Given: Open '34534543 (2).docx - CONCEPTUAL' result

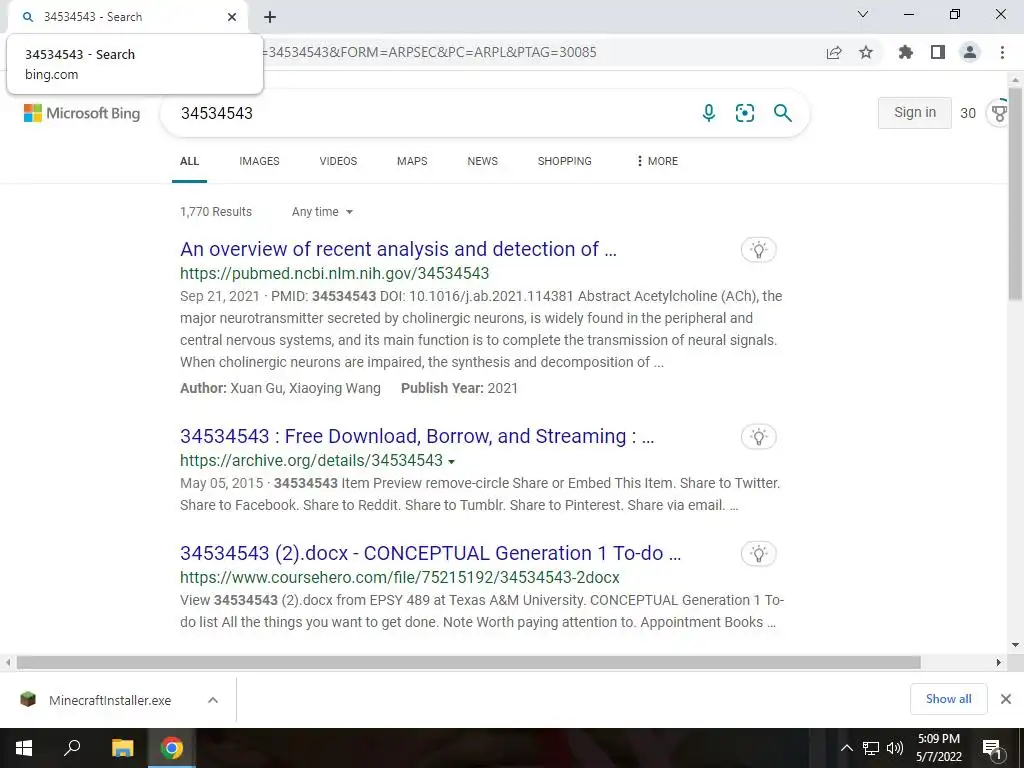Looking at the screenshot, I should 430,553.
